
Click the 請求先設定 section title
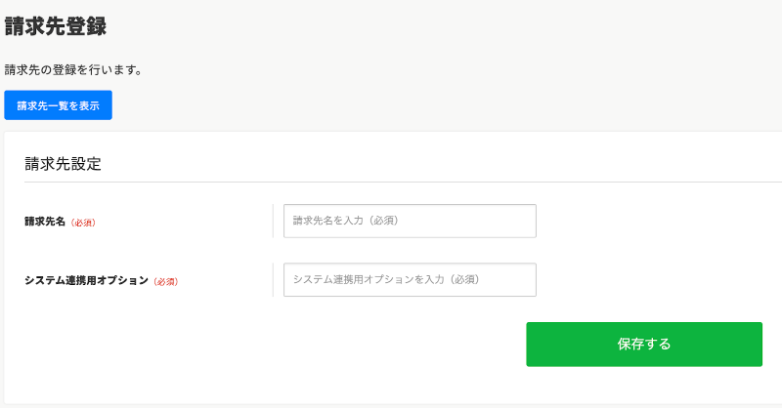pos(63,164)
